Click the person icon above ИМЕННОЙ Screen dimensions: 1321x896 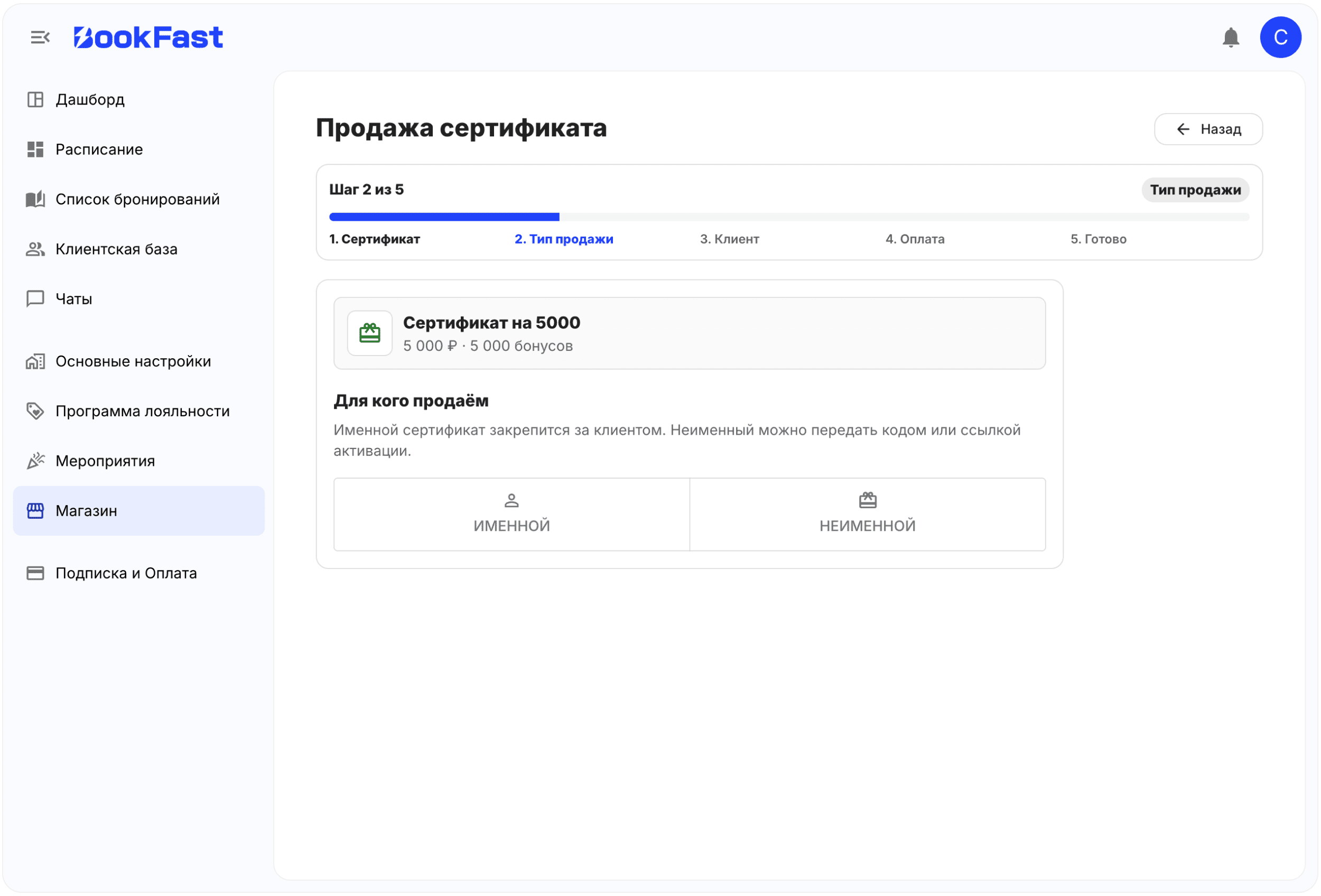[x=511, y=500]
